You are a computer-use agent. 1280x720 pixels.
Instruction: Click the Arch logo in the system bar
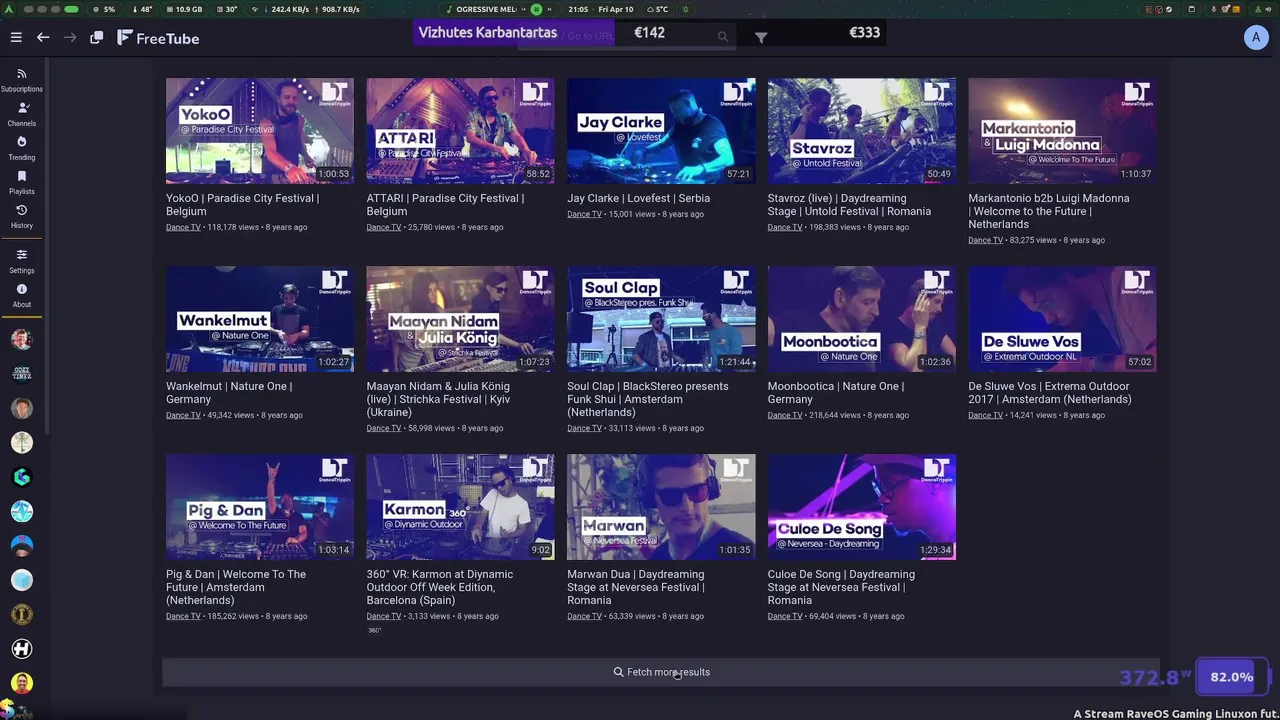point(9,9)
